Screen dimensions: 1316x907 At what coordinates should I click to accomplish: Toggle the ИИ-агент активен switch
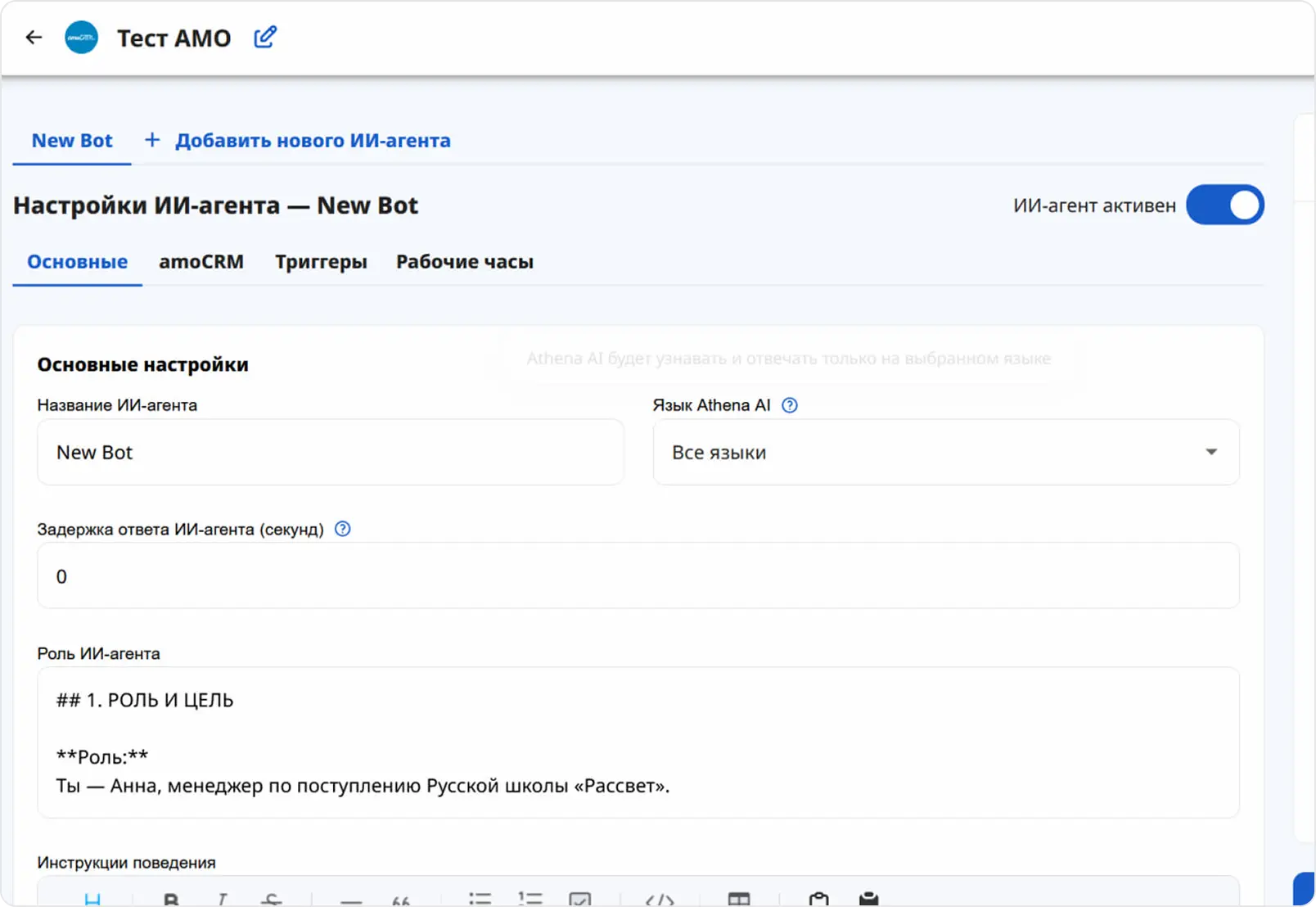point(1224,205)
